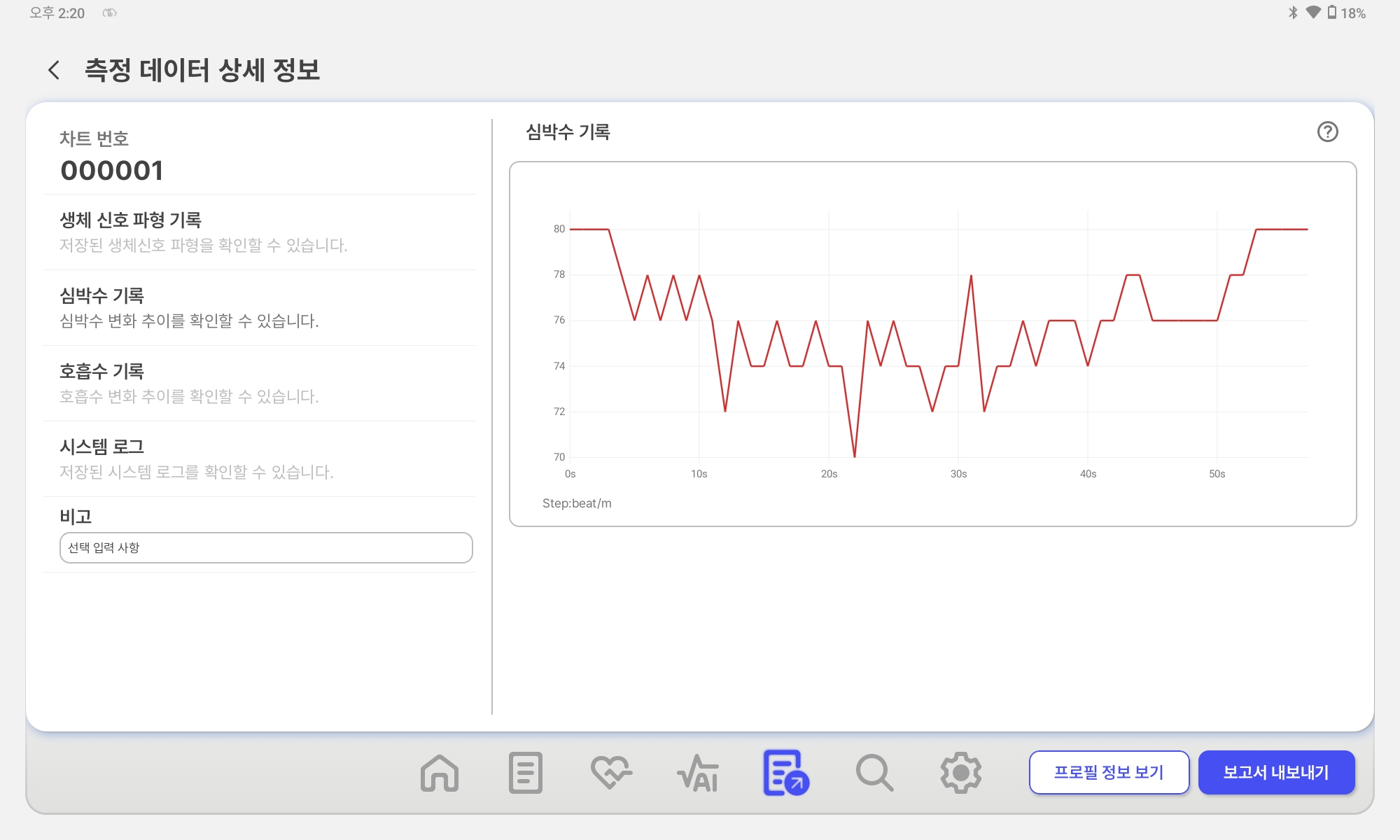Select the 생체 신호 파형 기록 entry
Image resolution: width=1400 pixels, height=840 pixels.
[259, 232]
